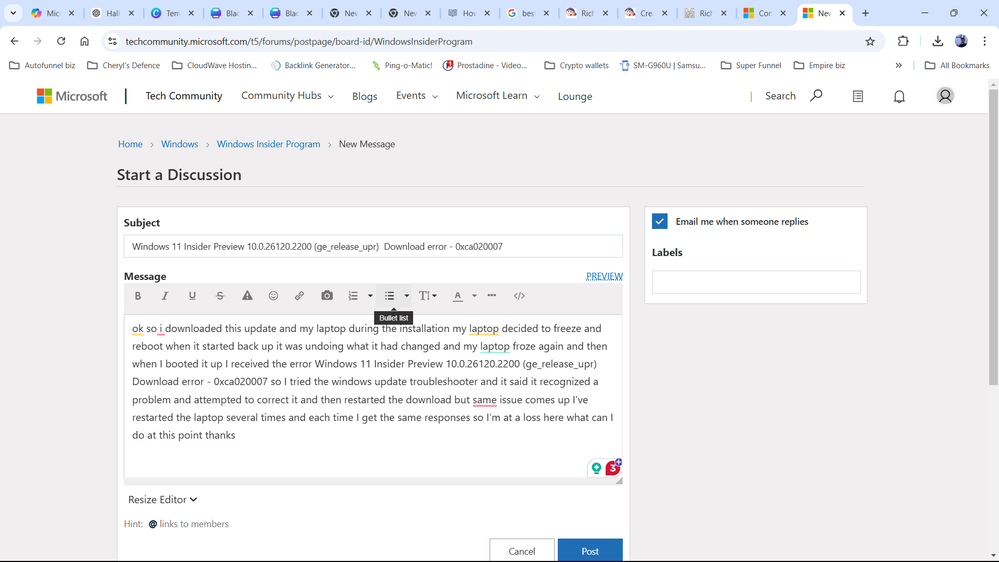Expand the font color dropdown arrow
The height and width of the screenshot is (562, 999).
pyautogui.click(x=474, y=296)
